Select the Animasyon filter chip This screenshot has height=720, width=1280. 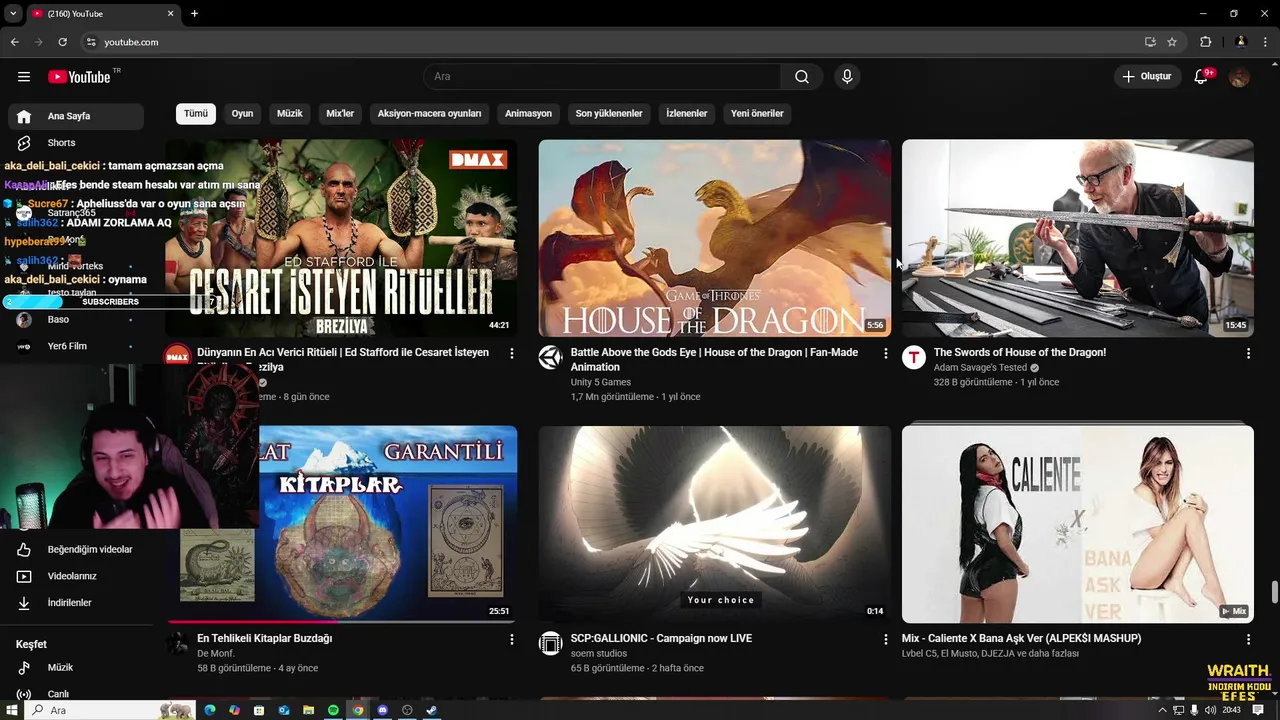528,114
